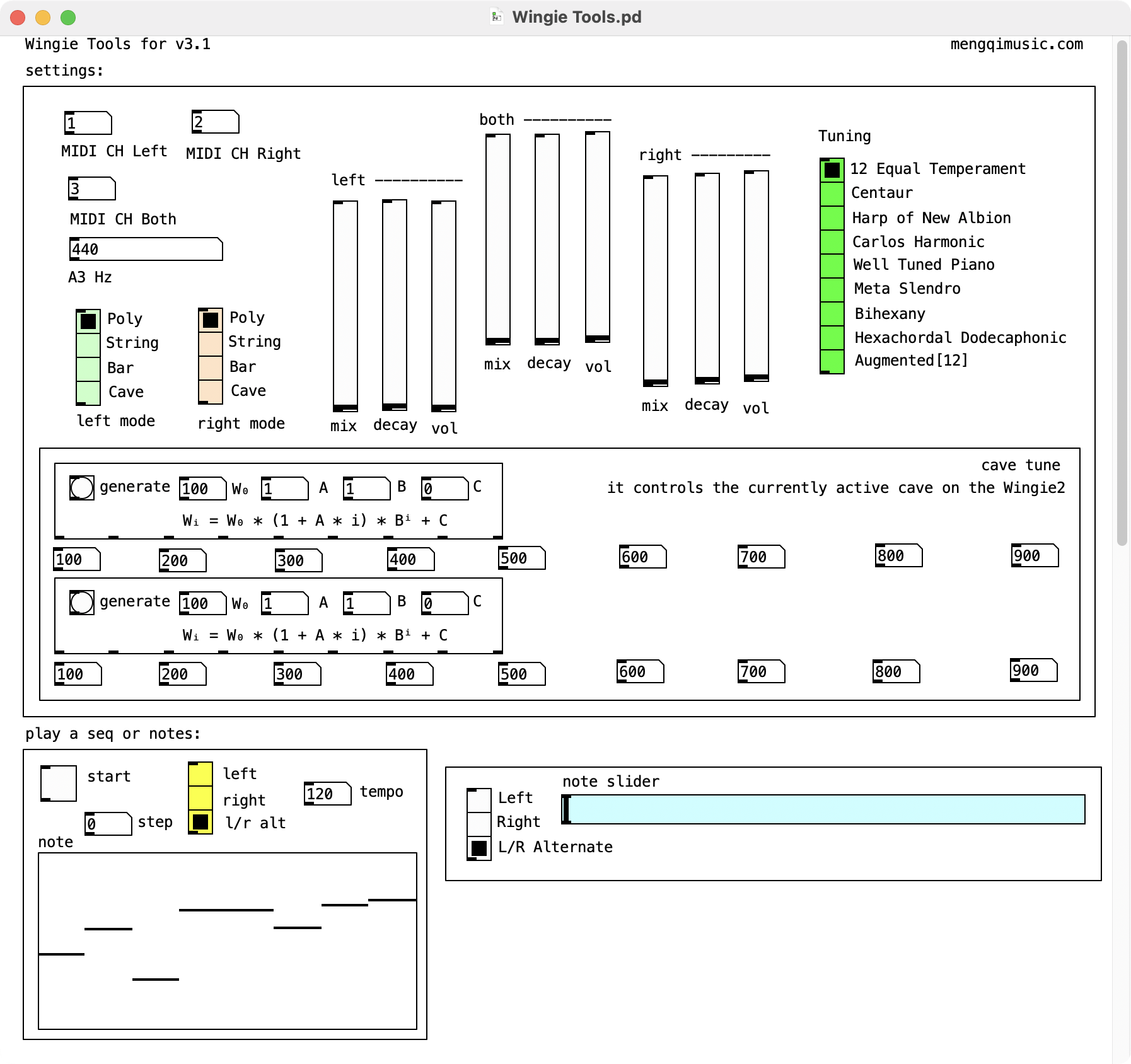
Task: Select Cave in left mode radio
Action: (x=88, y=393)
